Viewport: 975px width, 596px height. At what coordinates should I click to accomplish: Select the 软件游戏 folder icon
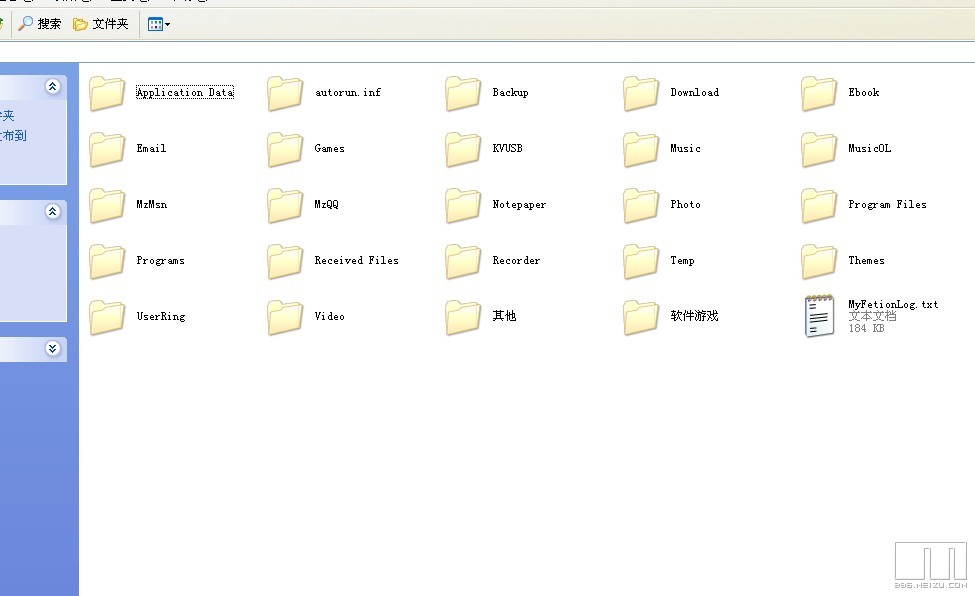coord(641,317)
